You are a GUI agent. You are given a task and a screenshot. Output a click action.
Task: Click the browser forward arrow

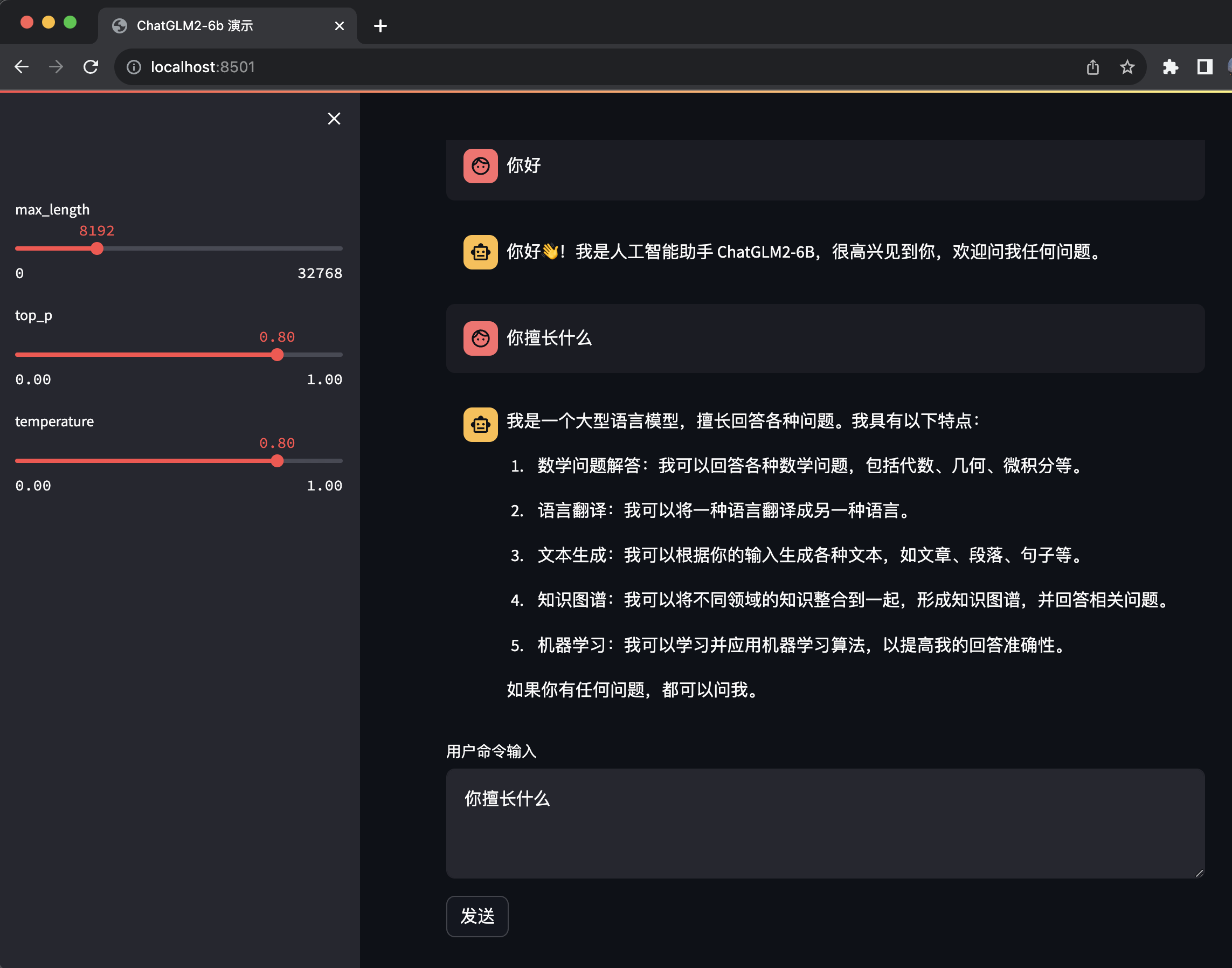click(56, 67)
